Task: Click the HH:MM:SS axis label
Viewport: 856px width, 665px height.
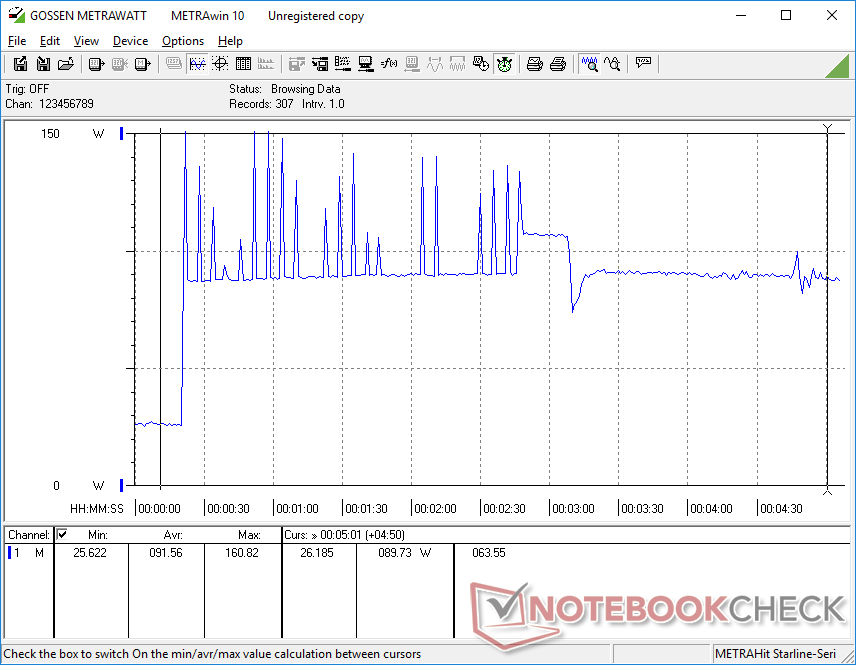Action: [x=97, y=509]
